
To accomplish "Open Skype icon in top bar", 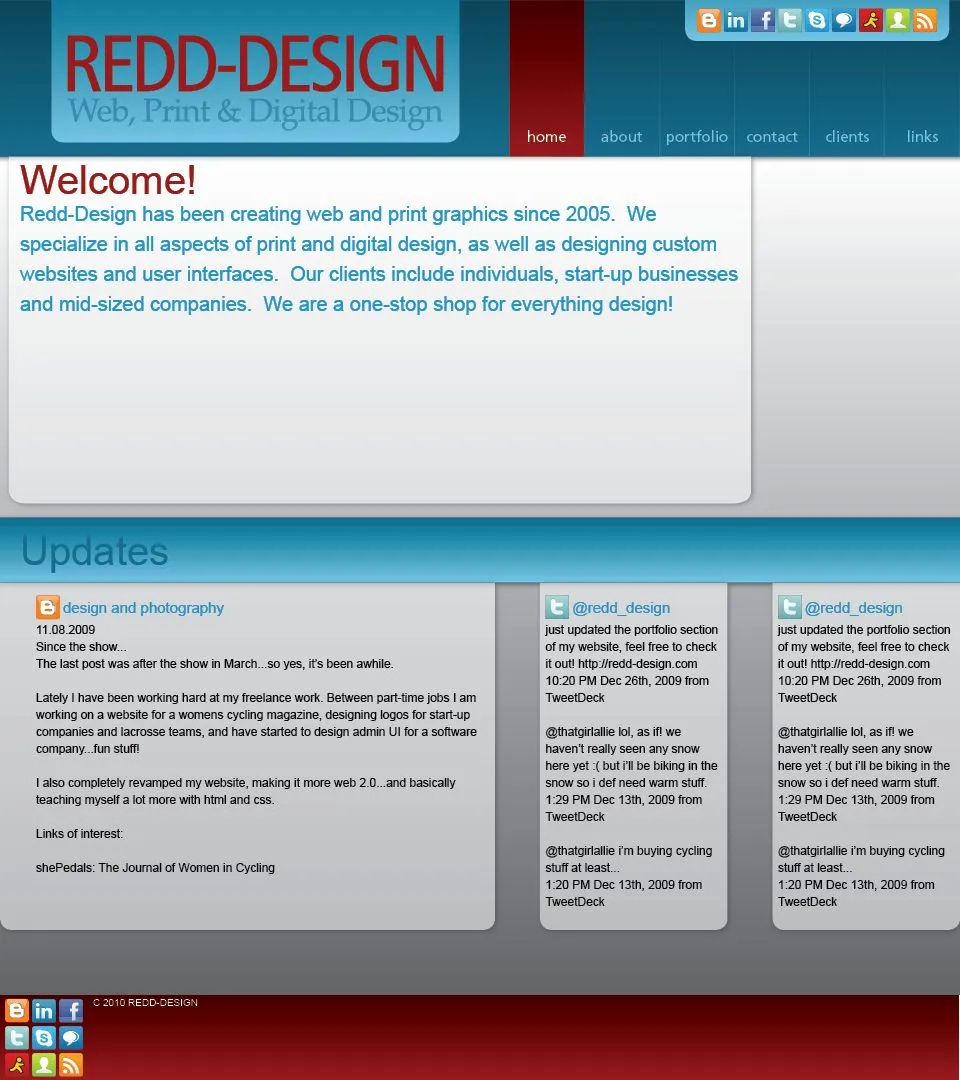I will [817, 20].
